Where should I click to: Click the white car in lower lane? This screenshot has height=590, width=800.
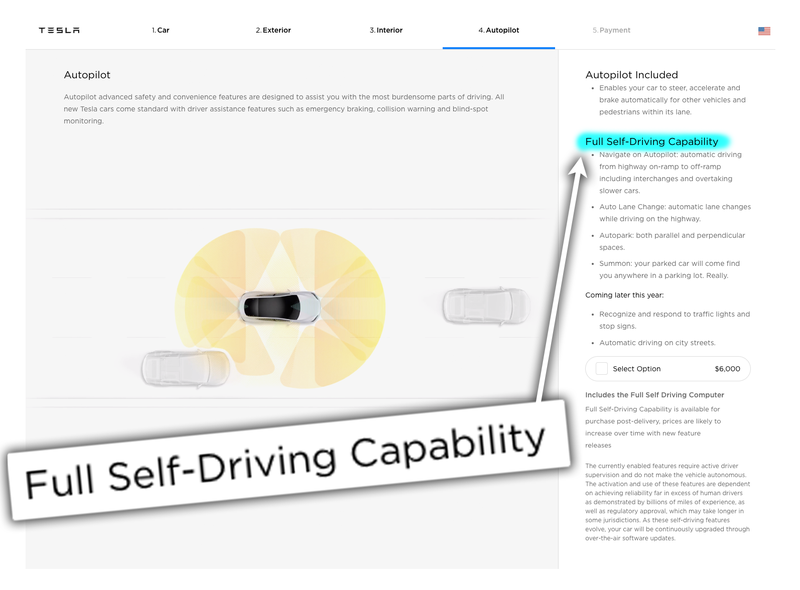pos(185,368)
